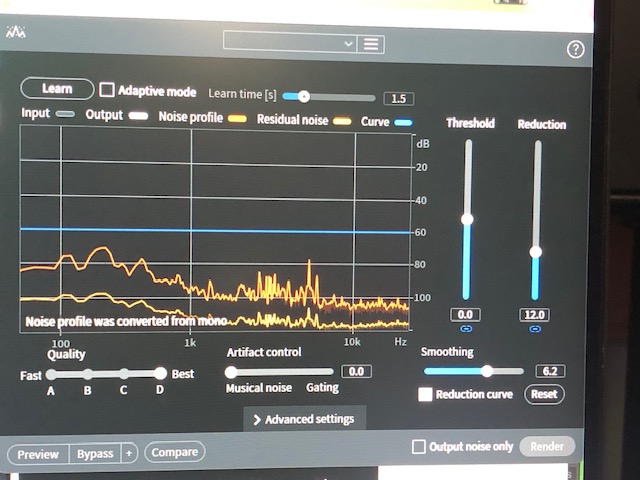Open the preset dropdown
The image size is (640, 480).
pos(290,42)
